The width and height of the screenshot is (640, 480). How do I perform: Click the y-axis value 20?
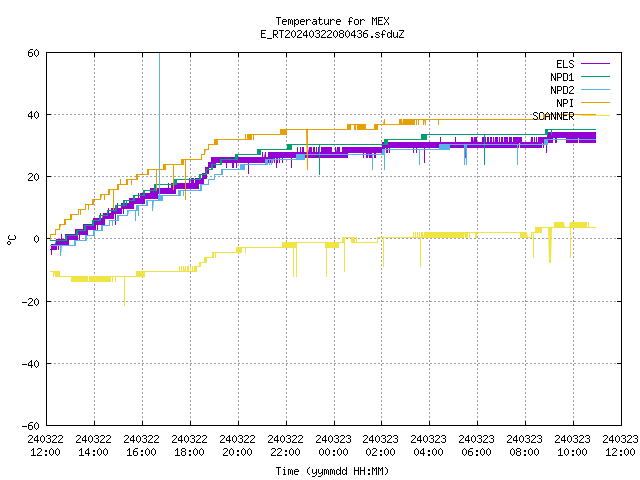click(x=33, y=177)
